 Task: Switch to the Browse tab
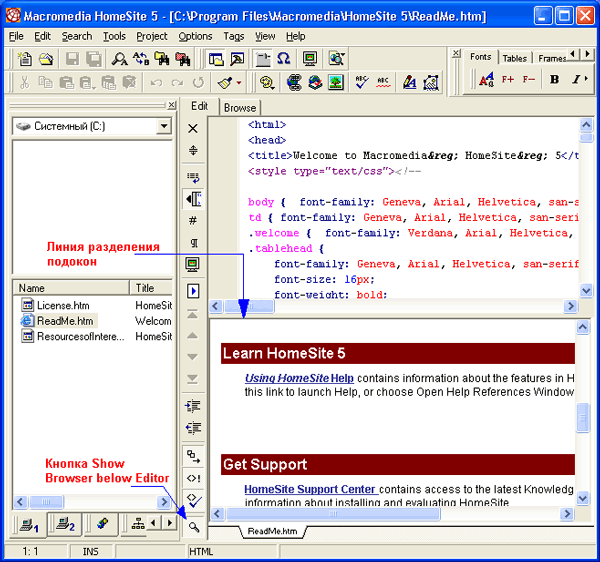click(x=240, y=108)
